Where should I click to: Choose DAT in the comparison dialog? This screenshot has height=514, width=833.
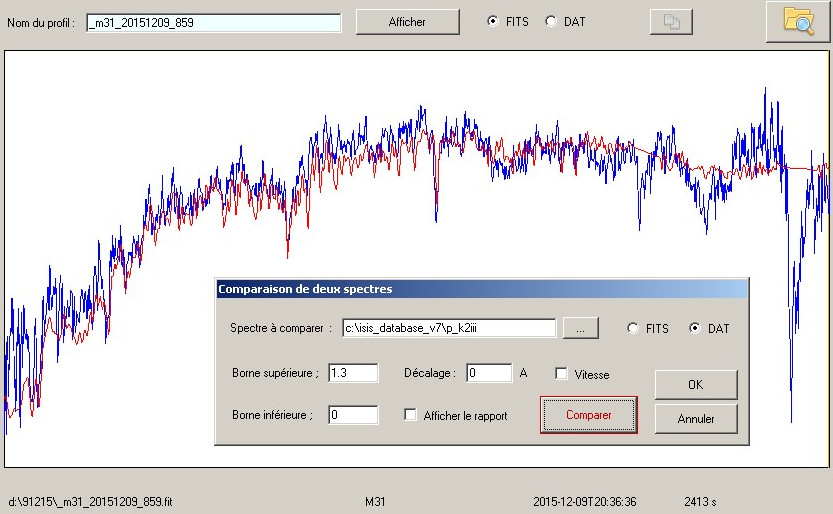coord(695,328)
